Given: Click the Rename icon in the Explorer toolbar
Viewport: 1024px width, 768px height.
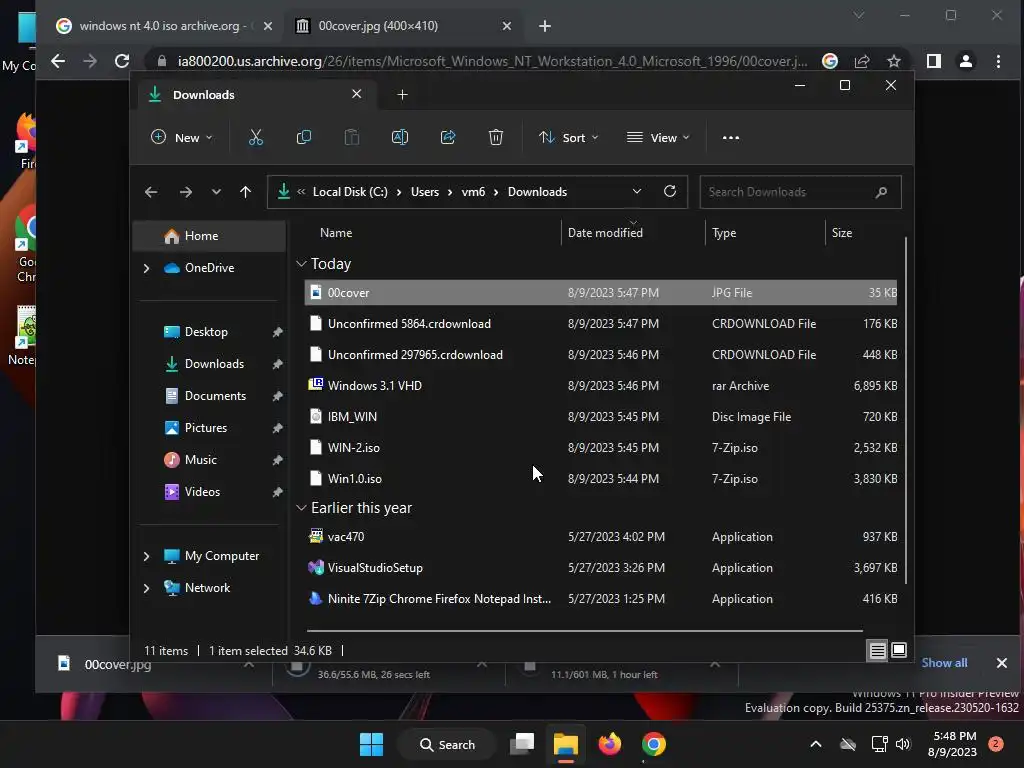Looking at the screenshot, I should [400, 137].
